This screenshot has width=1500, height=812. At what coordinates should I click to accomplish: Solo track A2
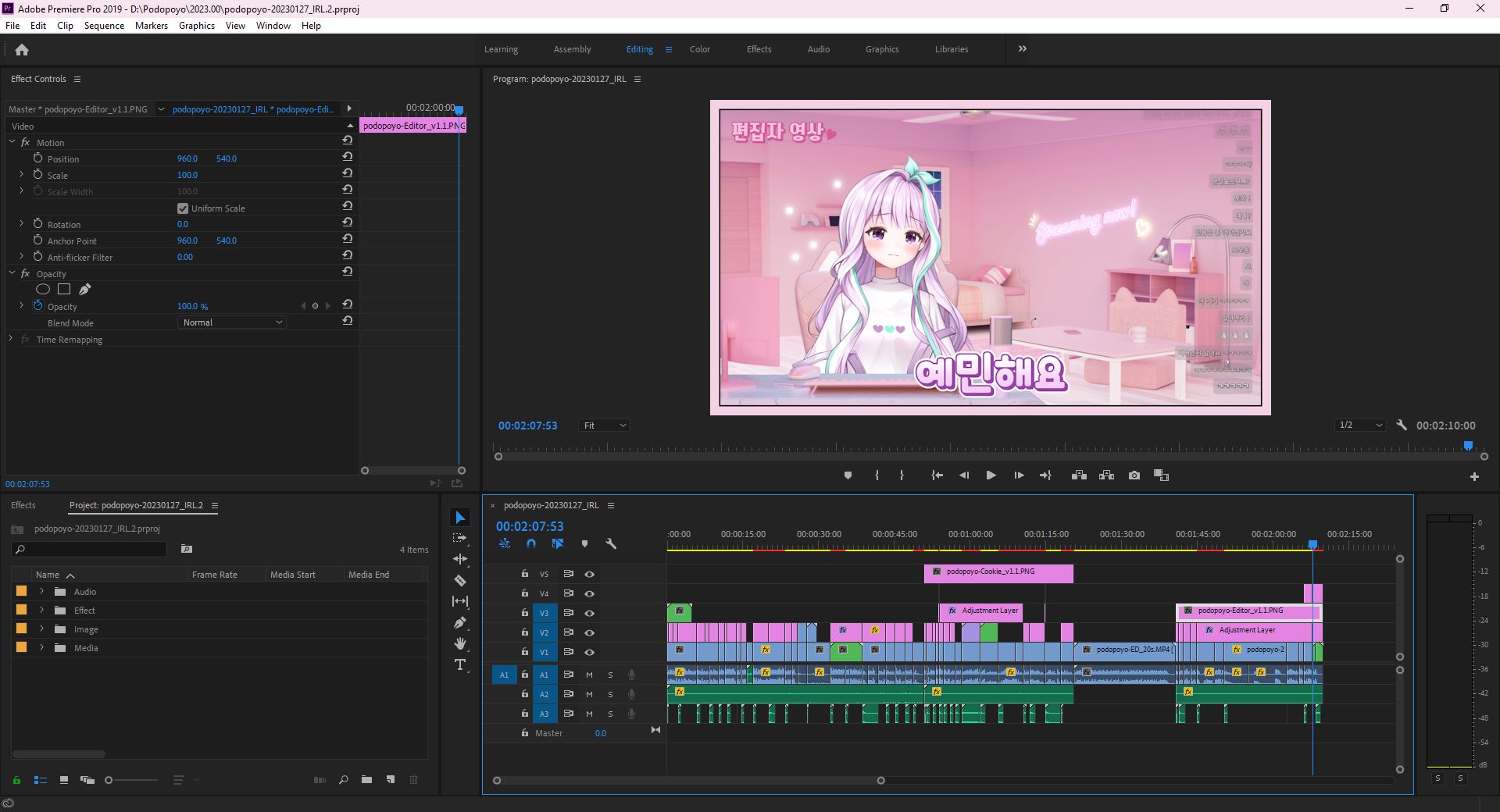tap(610, 694)
